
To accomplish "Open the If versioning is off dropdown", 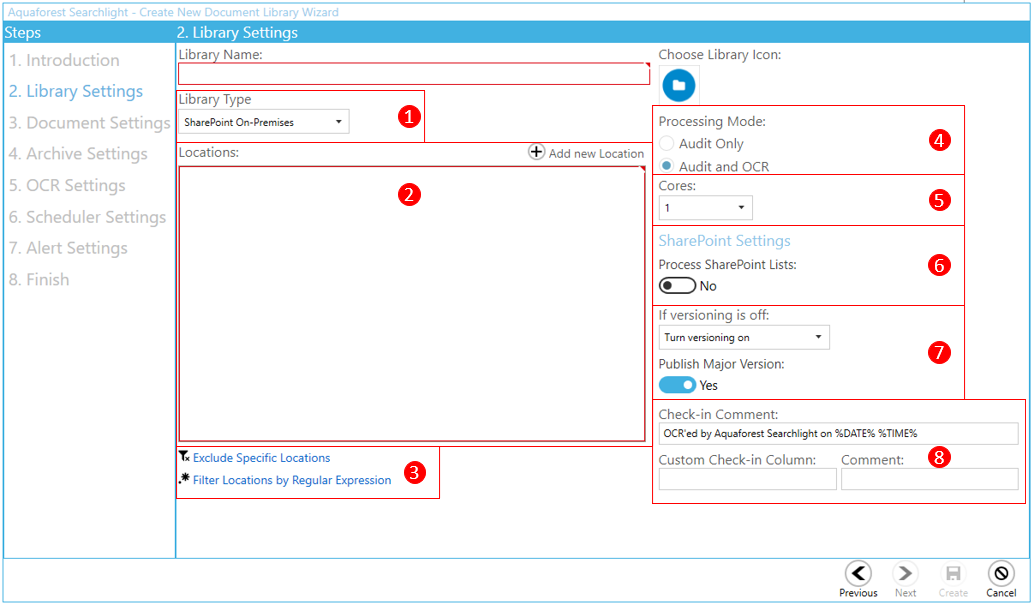I will coord(743,337).
